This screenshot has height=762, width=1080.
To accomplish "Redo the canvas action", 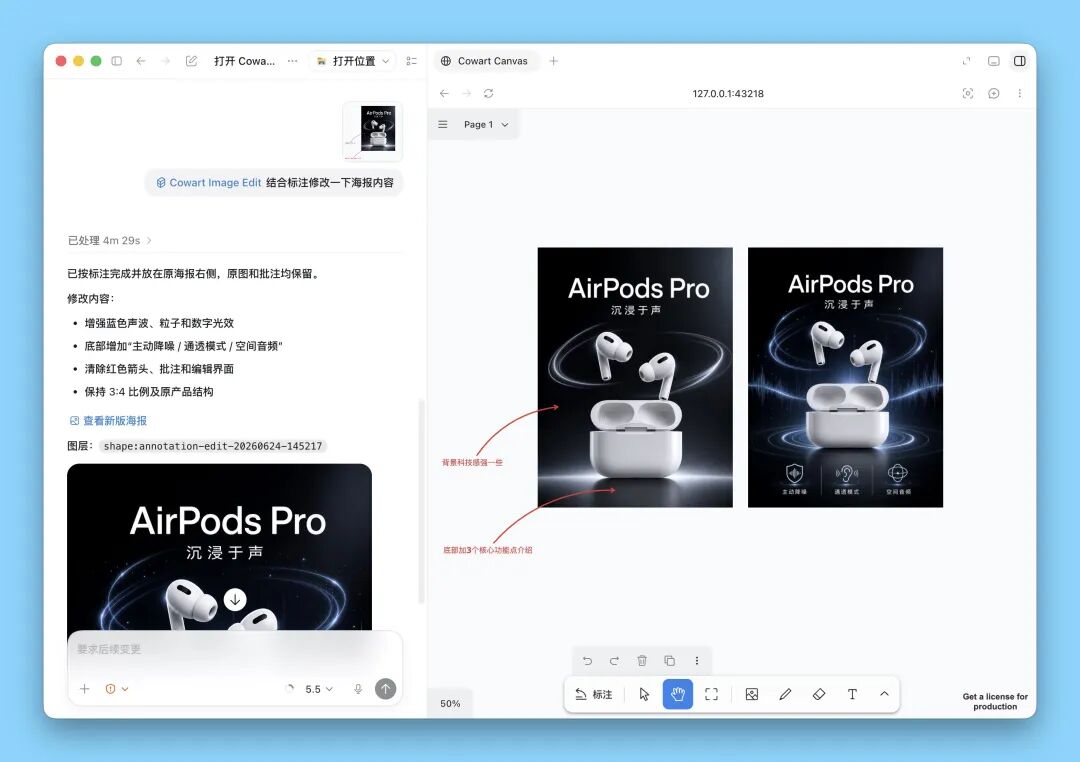I will 614,661.
